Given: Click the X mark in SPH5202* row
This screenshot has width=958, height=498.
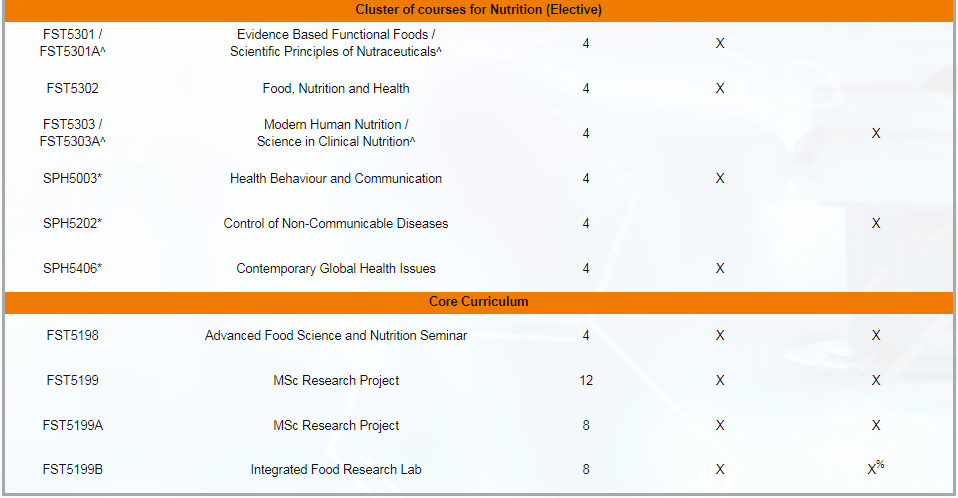Looking at the screenshot, I should tap(876, 224).
